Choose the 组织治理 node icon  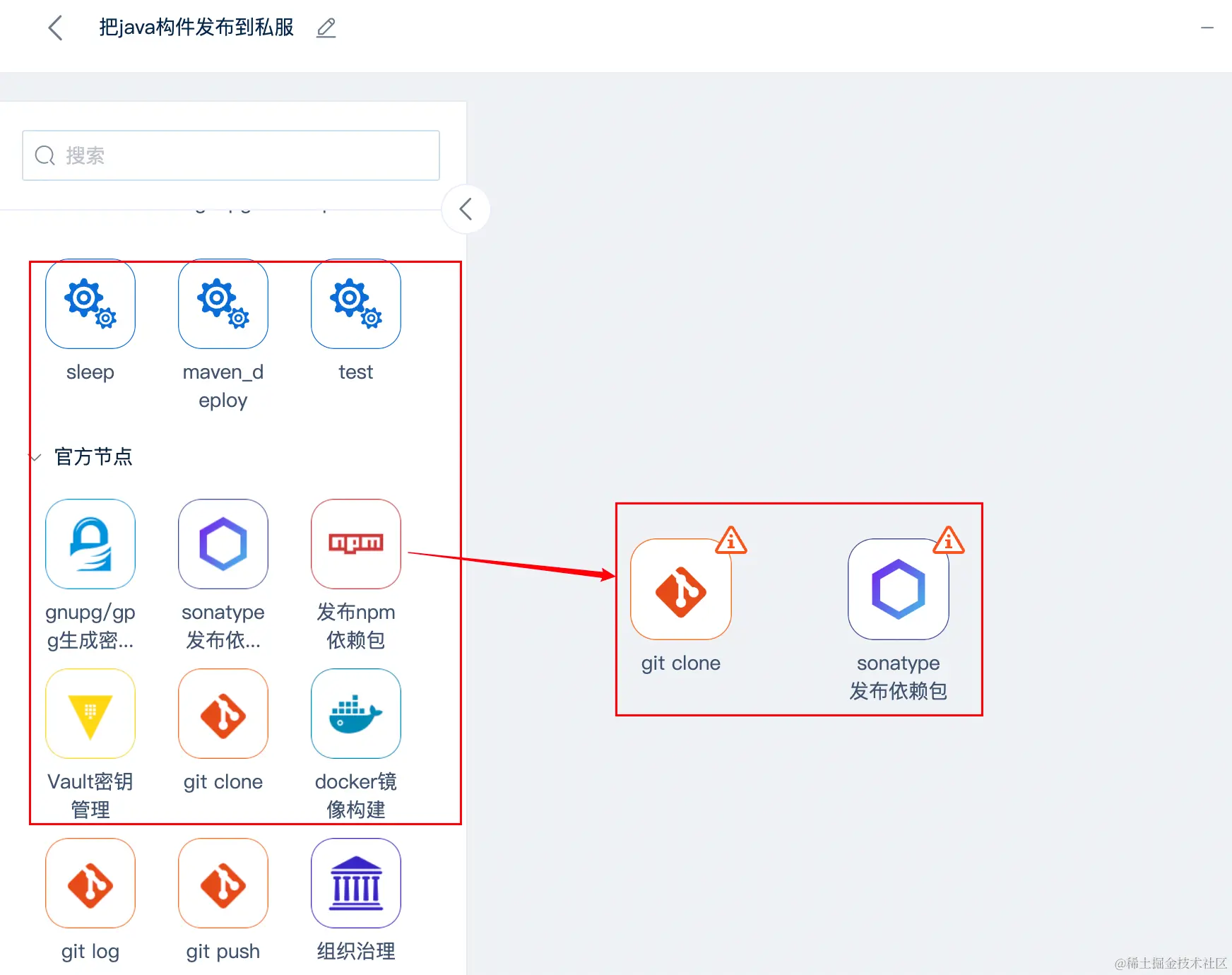coord(356,883)
